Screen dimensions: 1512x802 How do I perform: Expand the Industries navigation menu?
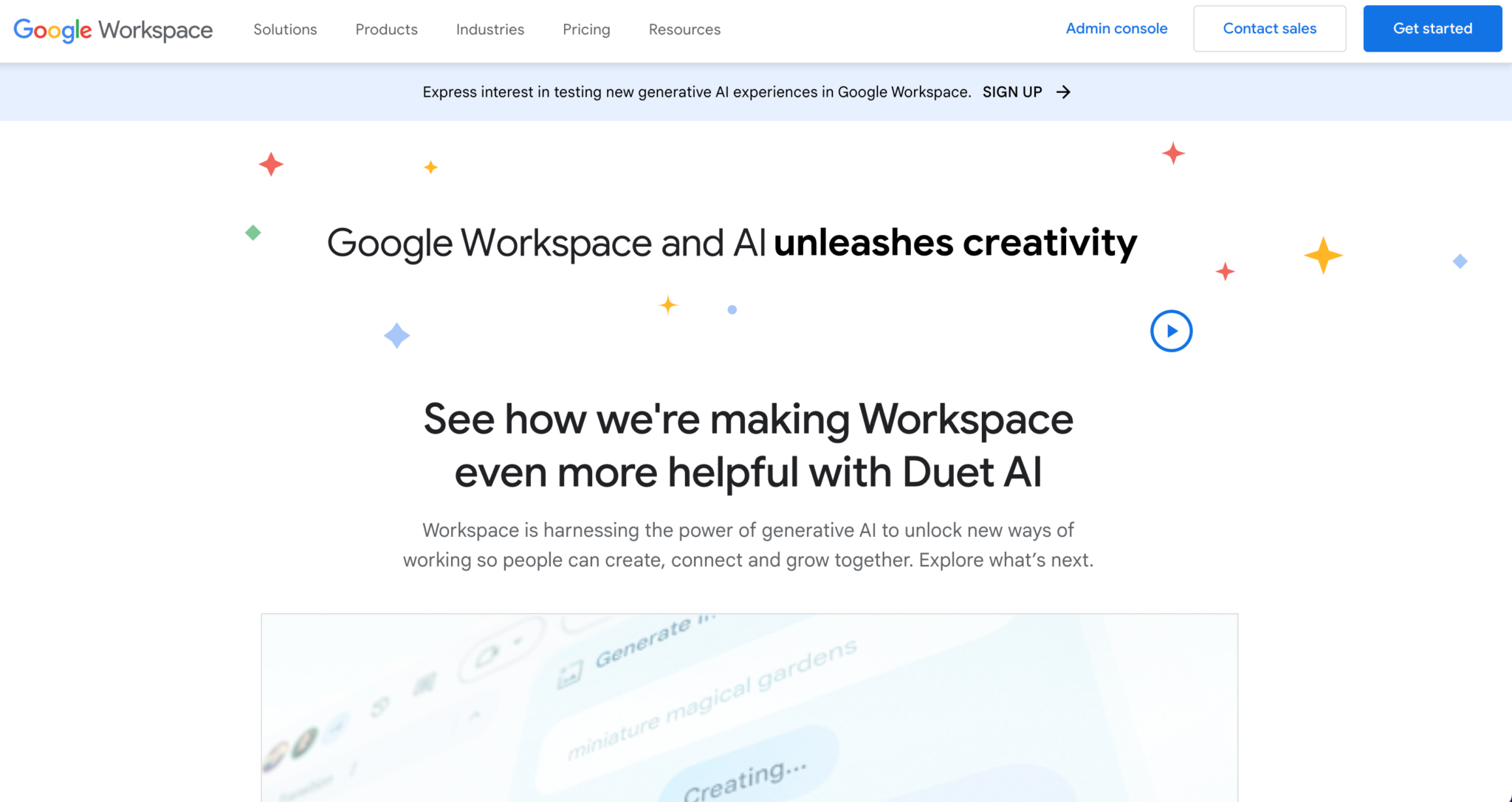(489, 30)
